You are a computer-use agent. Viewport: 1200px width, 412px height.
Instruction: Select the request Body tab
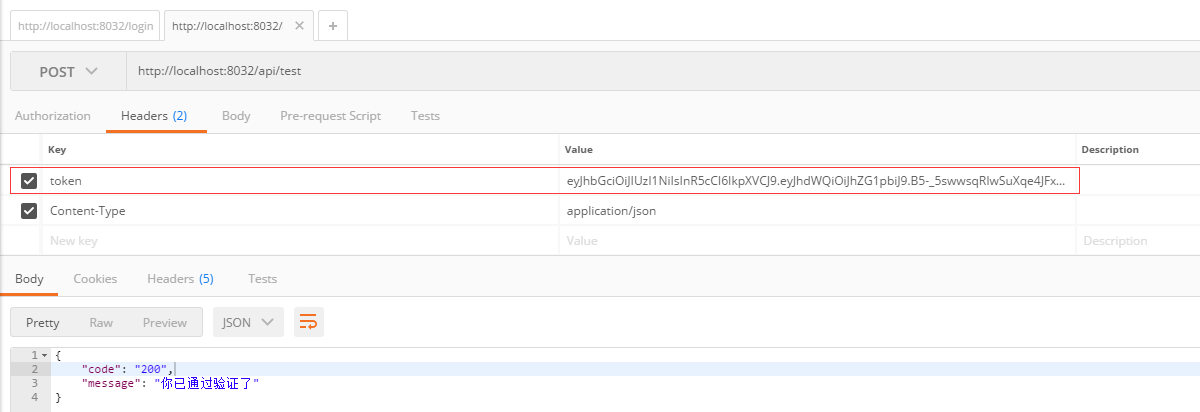(236, 116)
